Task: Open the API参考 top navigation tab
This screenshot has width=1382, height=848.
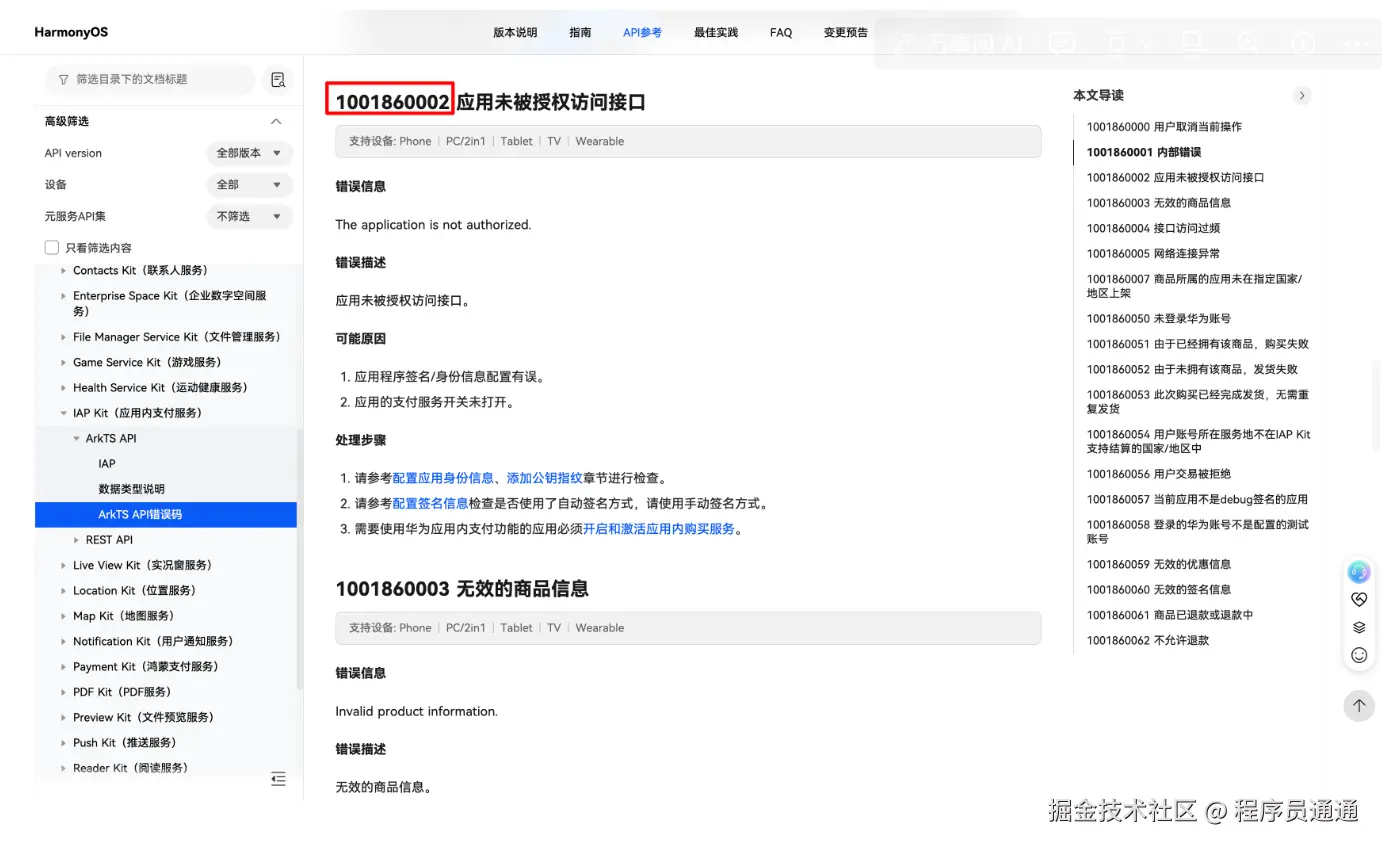Action: (642, 32)
